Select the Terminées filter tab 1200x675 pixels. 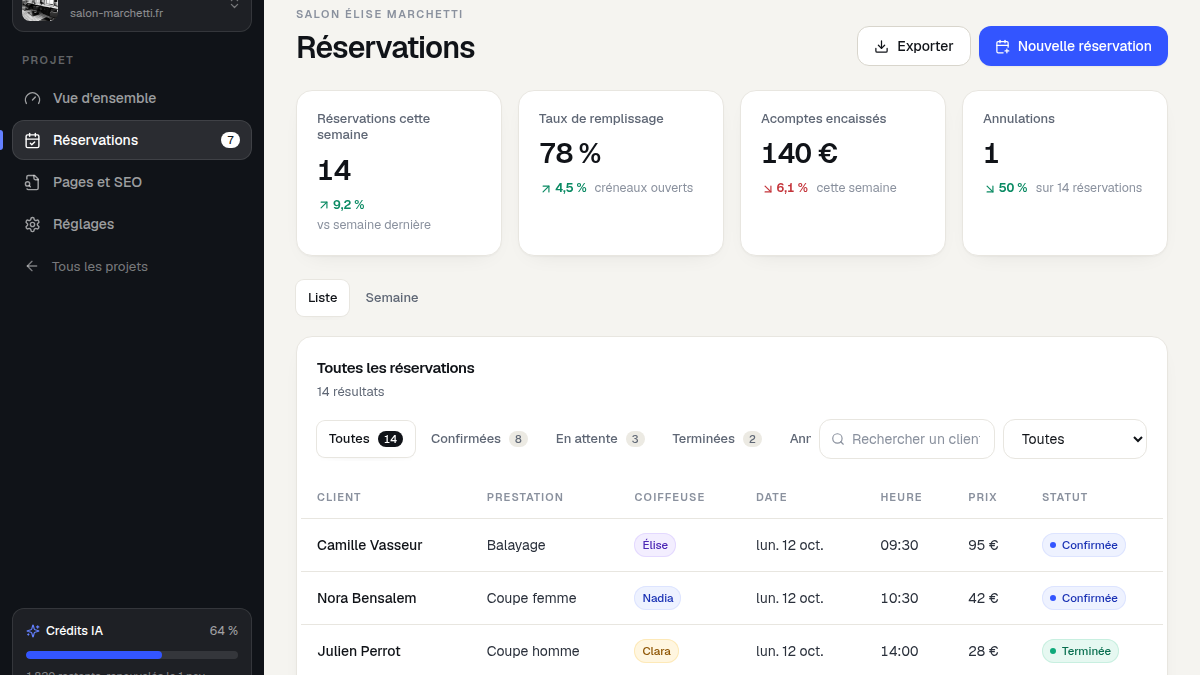tap(717, 439)
